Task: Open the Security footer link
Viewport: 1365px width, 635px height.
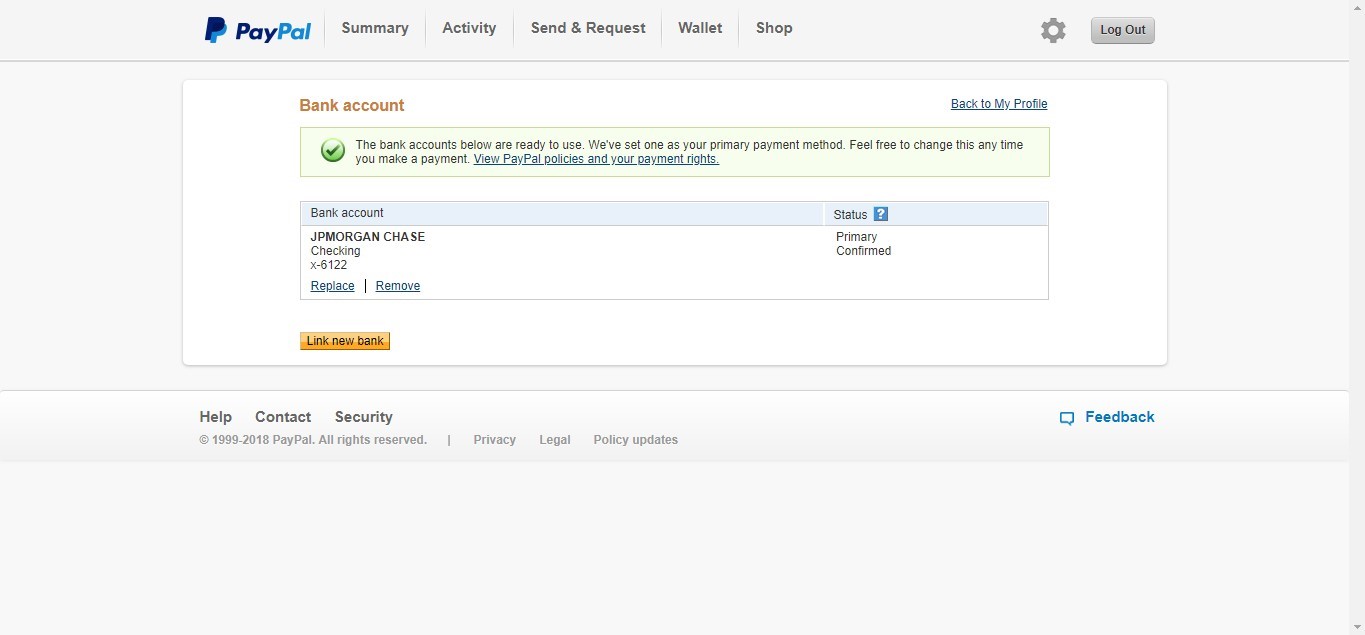Action: (363, 417)
